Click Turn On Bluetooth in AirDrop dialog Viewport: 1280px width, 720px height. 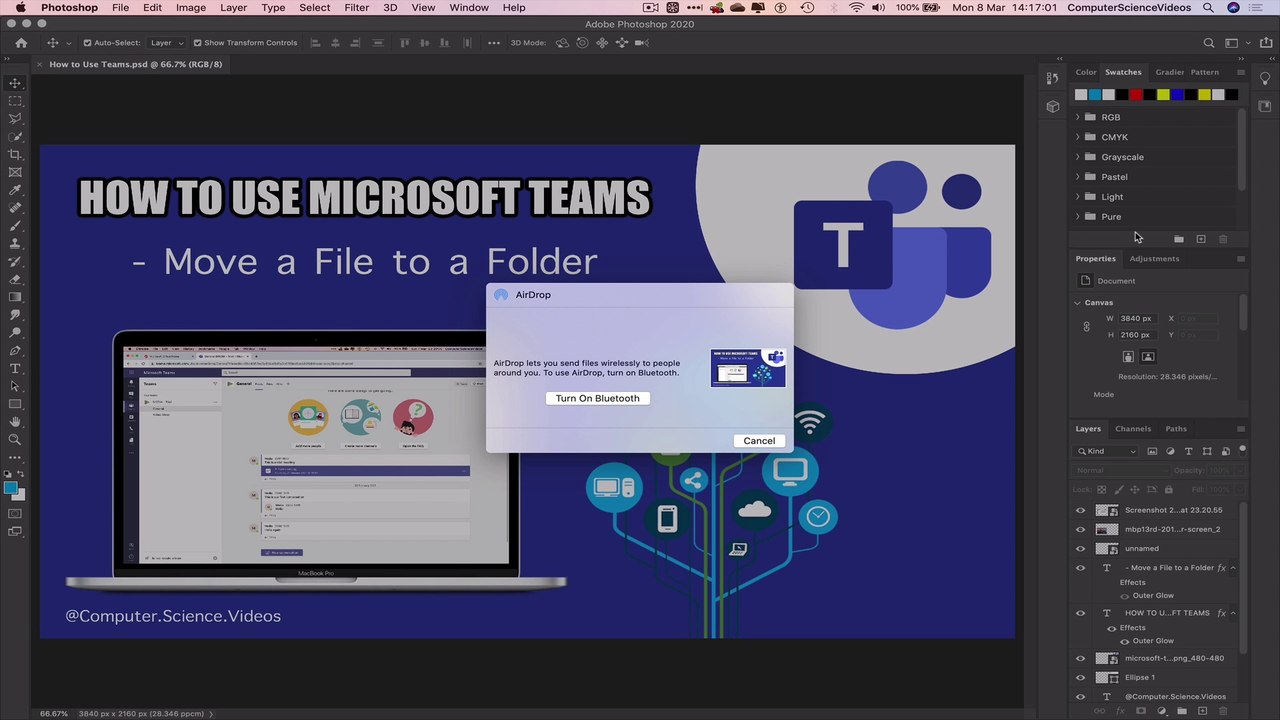(597, 398)
